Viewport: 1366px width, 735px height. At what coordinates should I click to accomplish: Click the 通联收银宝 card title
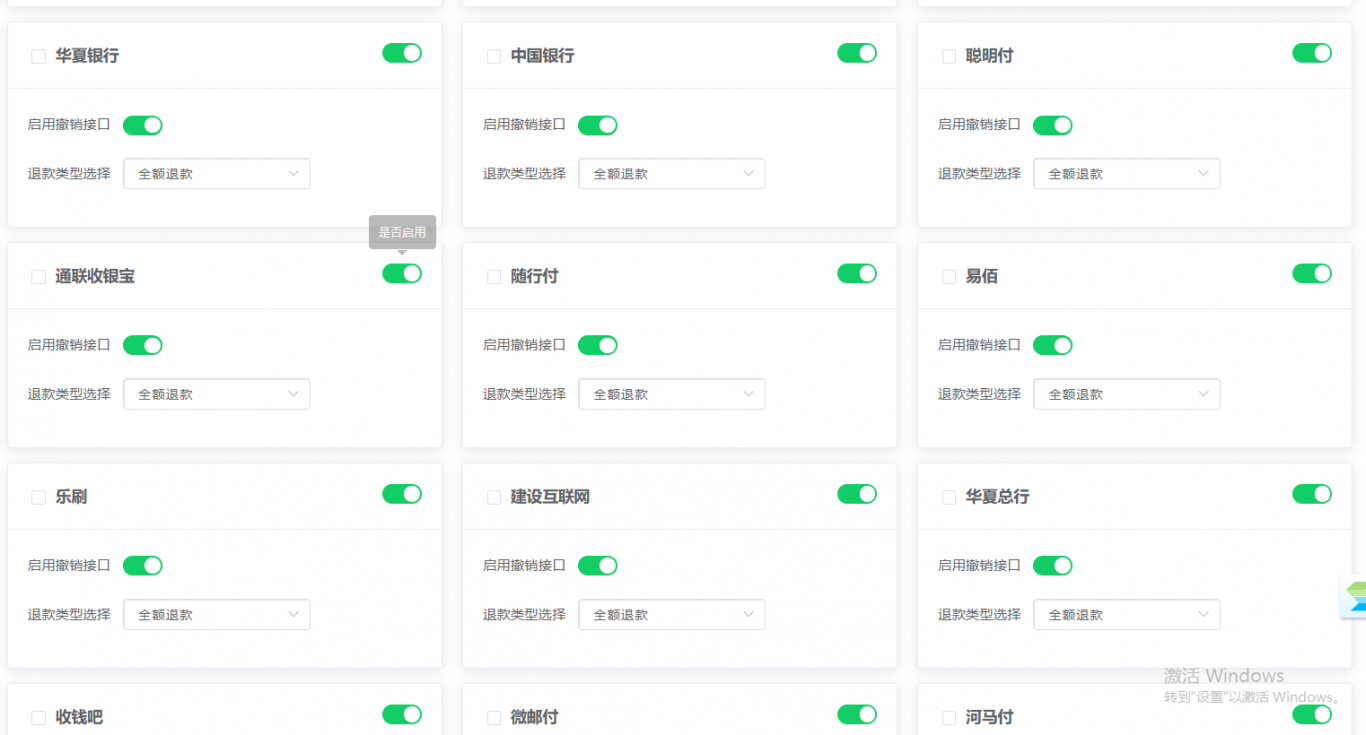pos(95,277)
